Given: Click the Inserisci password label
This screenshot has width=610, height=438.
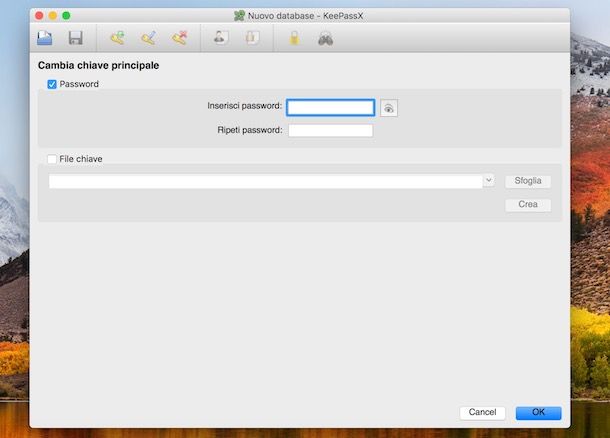Looking at the screenshot, I should (x=244, y=106).
